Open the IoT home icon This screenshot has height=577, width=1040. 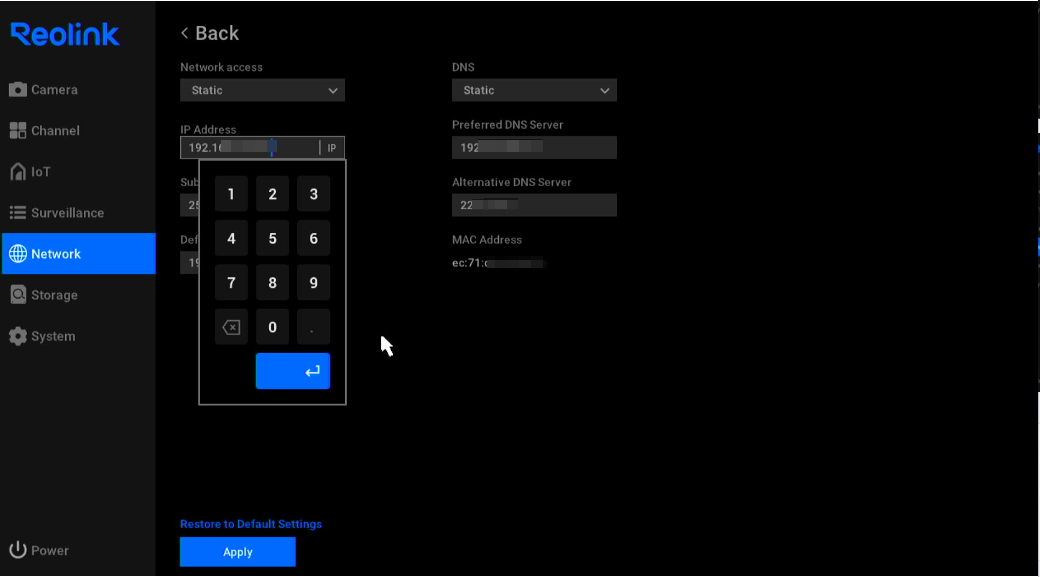[x=18, y=172]
